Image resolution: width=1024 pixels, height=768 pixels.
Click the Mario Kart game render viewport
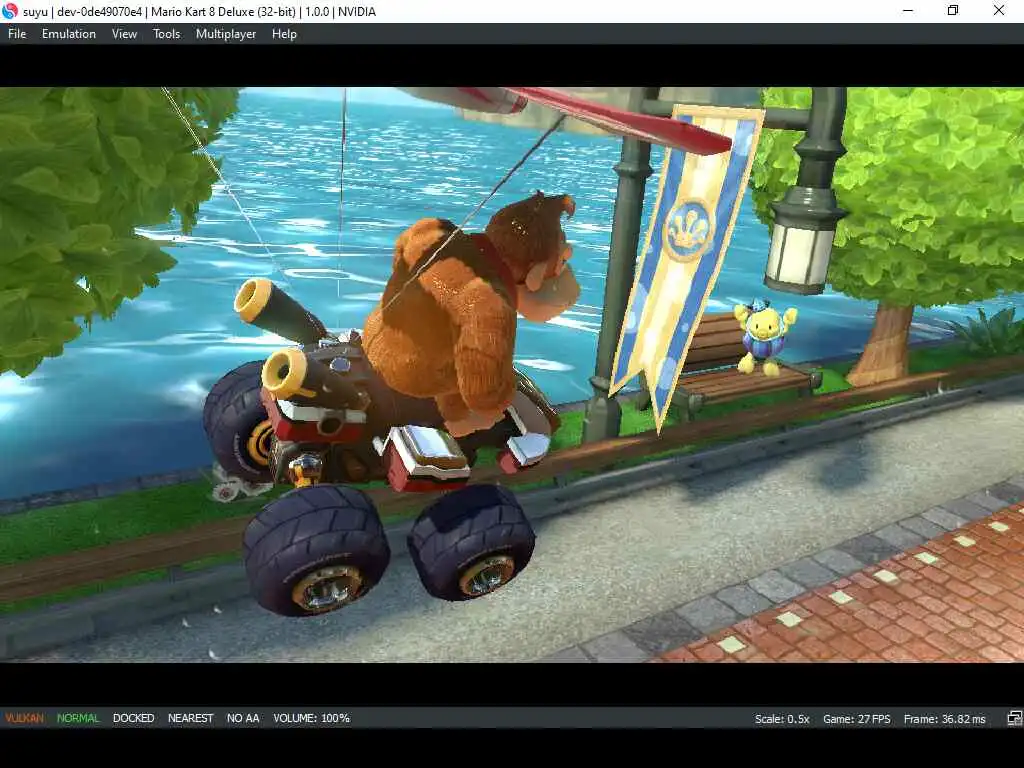pos(512,375)
